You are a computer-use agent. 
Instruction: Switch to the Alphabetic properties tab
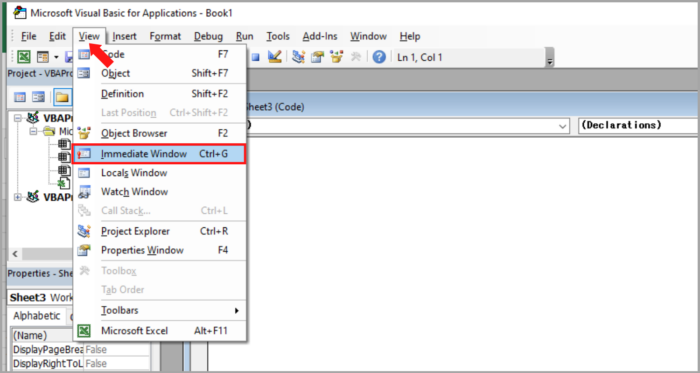(x=37, y=316)
